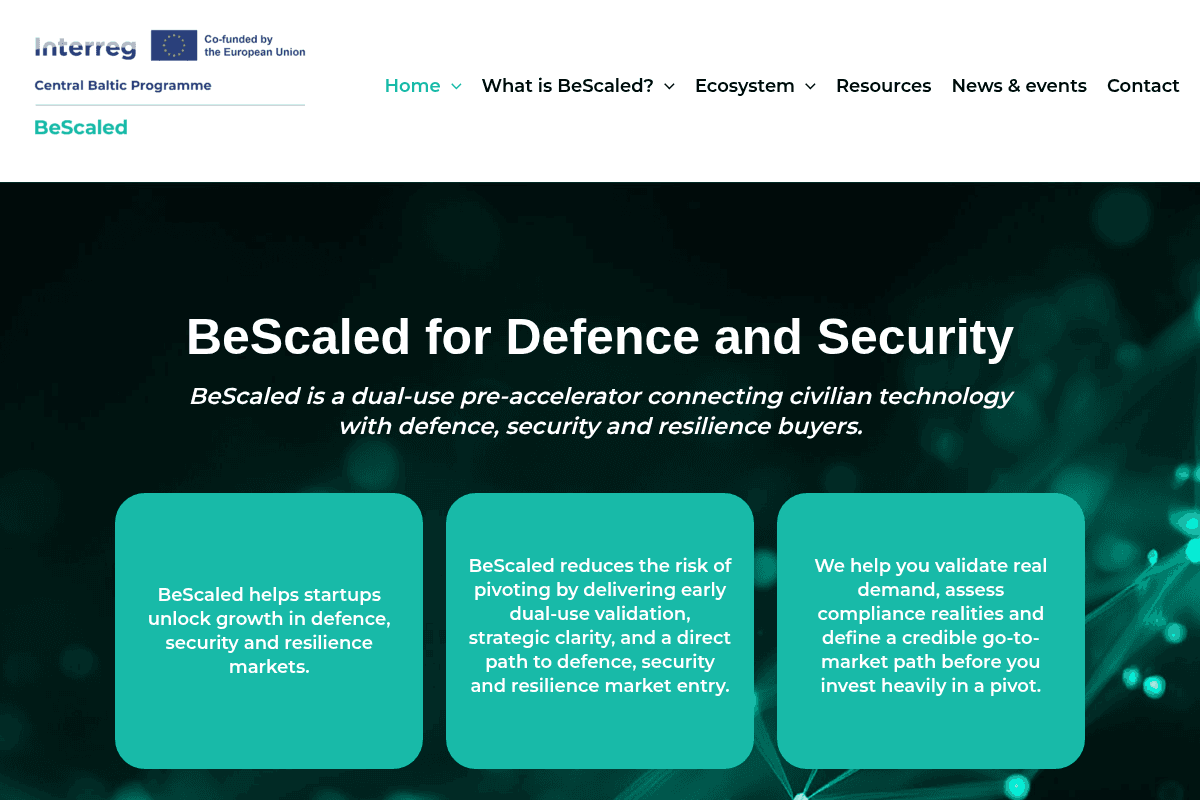Click the dual-use pre-accelerator subtitle text
The height and width of the screenshot is (800, 1200).
[x=600, y=411]
